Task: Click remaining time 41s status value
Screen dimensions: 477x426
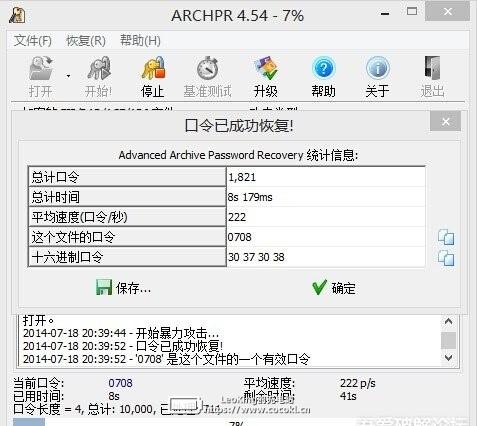Action: coord(348,396)
